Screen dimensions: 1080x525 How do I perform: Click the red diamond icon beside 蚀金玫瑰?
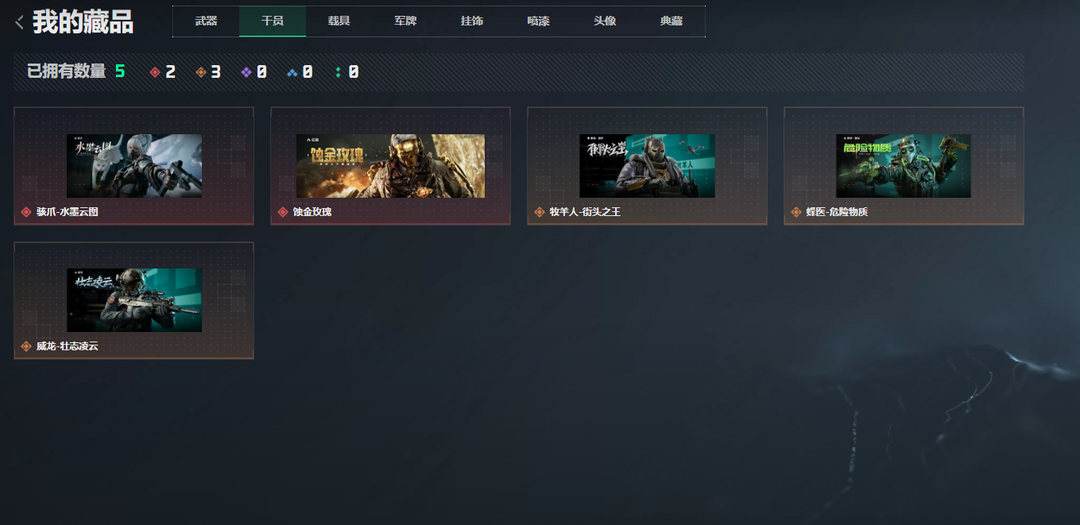click(x=282, y=212)
